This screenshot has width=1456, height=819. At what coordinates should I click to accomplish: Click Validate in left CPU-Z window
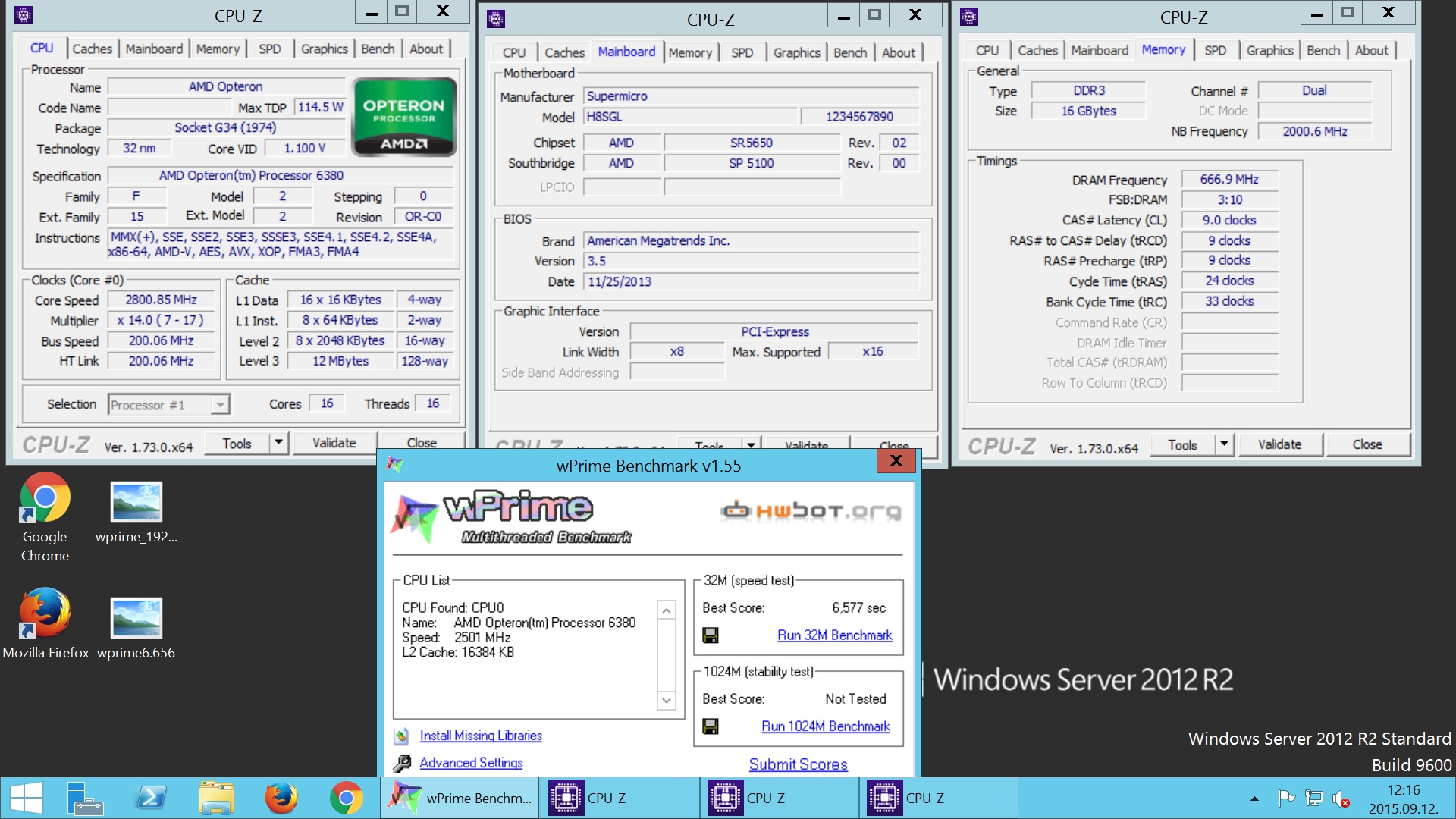pyautogui.click(x=334, y=443)
